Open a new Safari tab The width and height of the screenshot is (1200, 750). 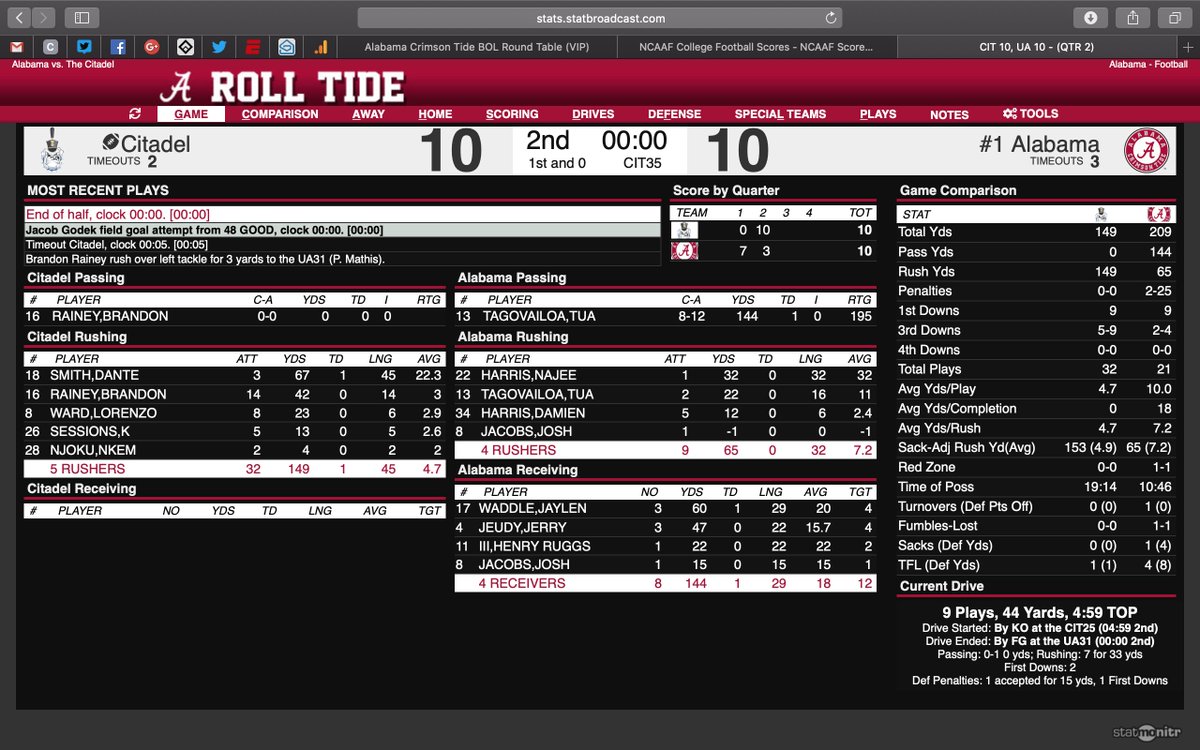(1186, 46)
